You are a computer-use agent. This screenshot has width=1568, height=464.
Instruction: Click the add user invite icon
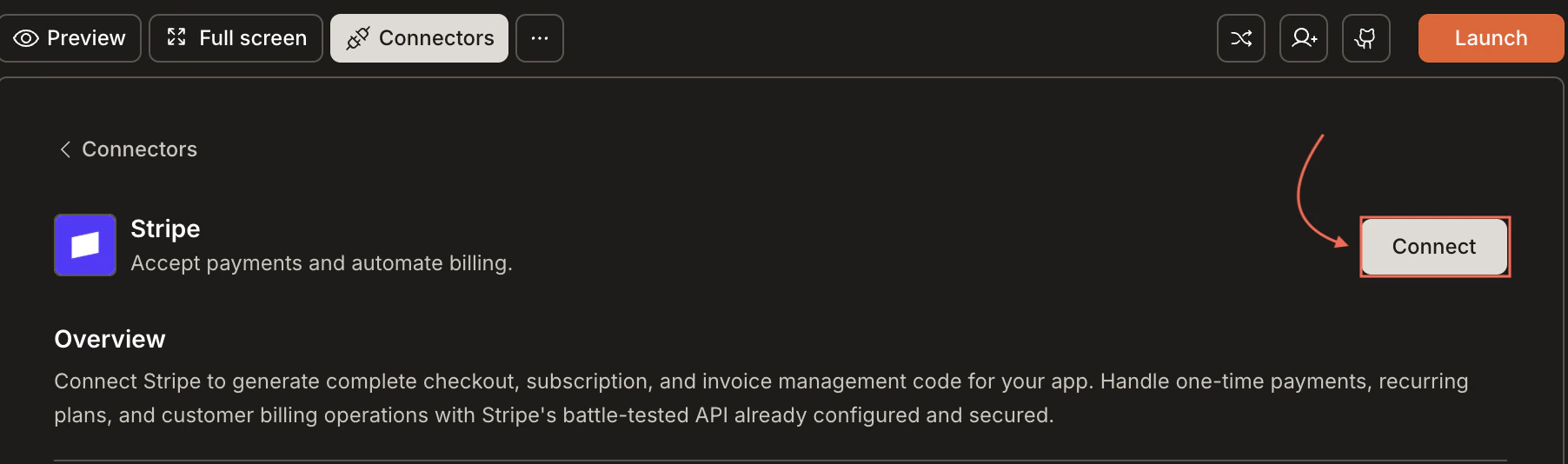coord(1304,38)
